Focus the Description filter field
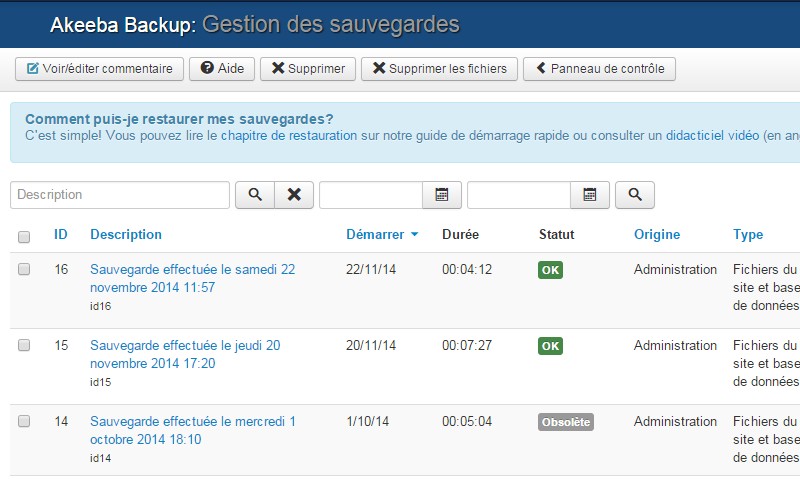The height and width of the screenshot is (500, 800). click(x=120, y=195)
